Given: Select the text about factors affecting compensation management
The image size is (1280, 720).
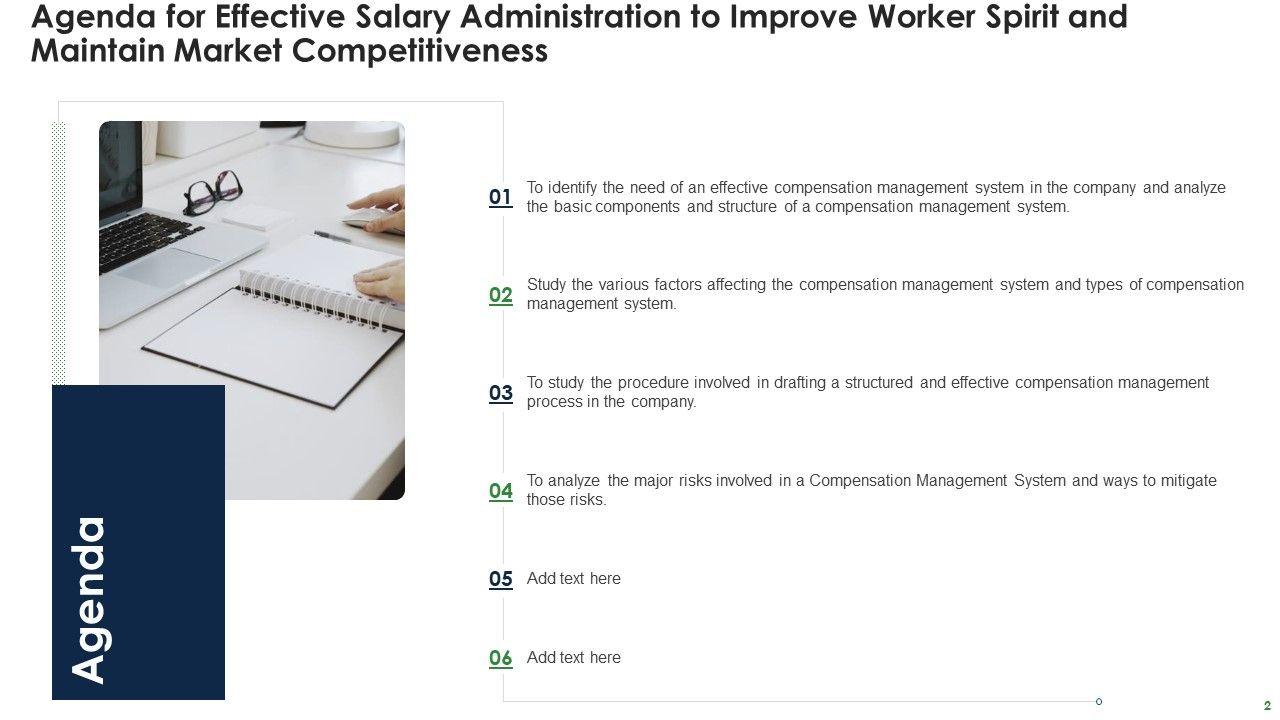Looking at the screenshot, I should pyautogui.click(x=885, y=294).
